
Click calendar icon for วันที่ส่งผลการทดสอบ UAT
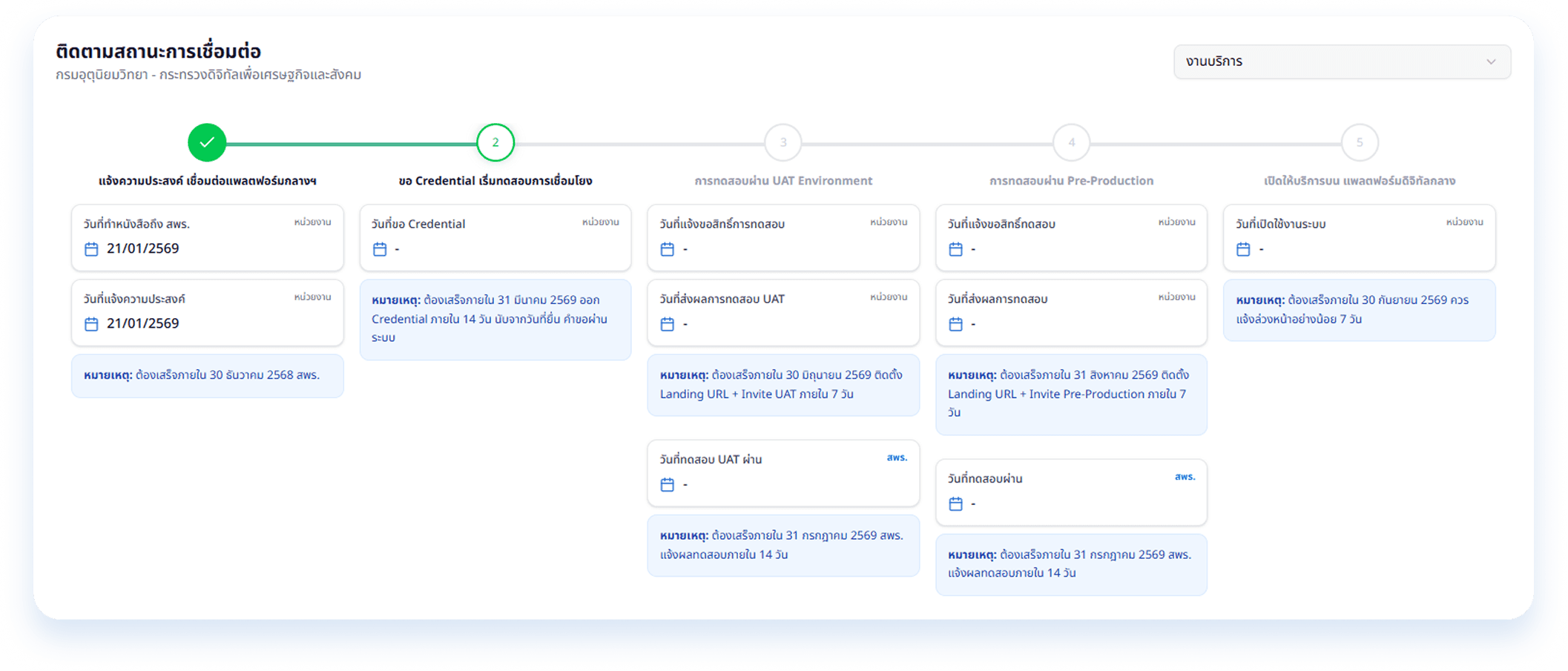pos(668,324)
